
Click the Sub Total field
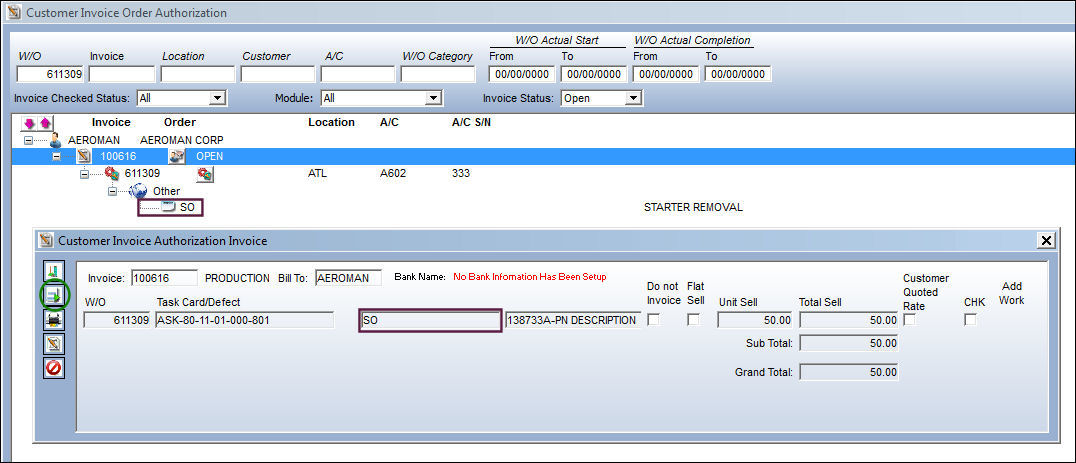849,343
